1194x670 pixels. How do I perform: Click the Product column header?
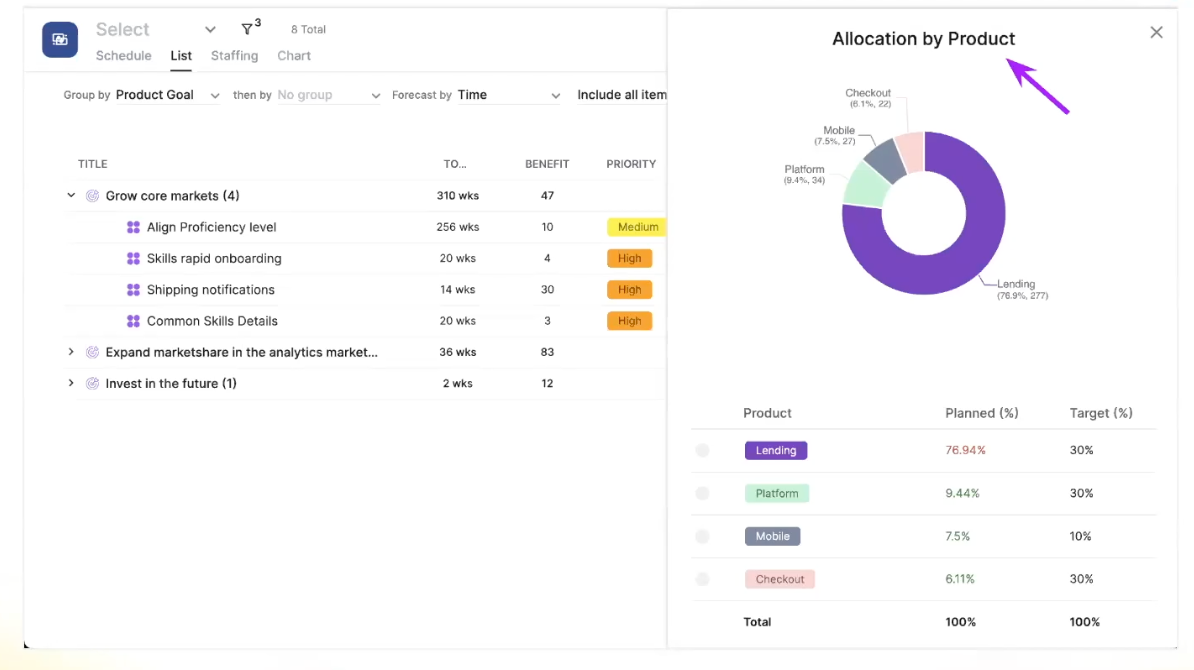[x=767, y=413]
